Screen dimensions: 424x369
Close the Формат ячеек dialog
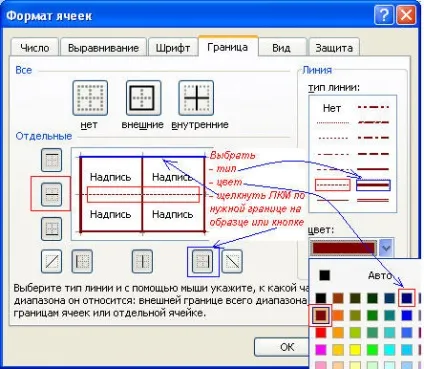[x=406, y=15]
